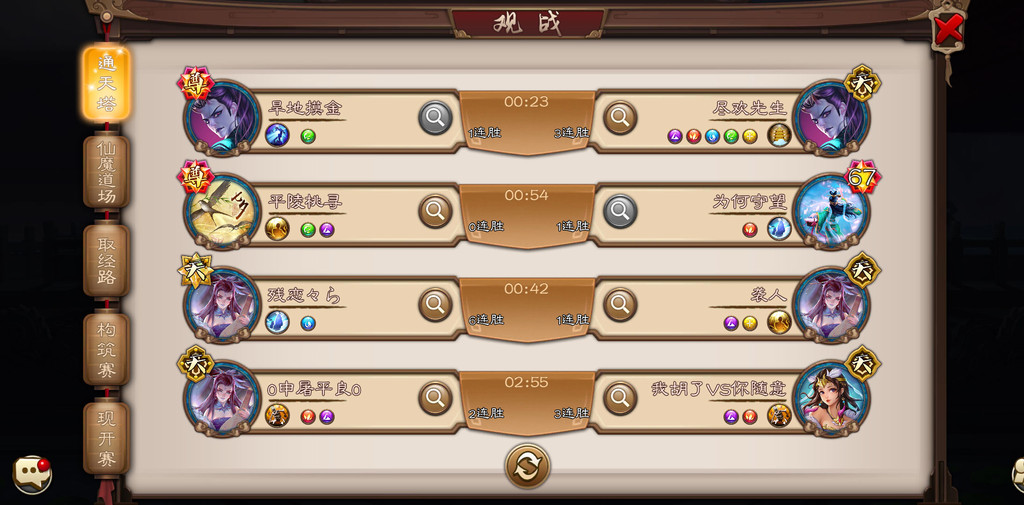
Task: Switch to the 构筑赛 tab
Action: 106,349
